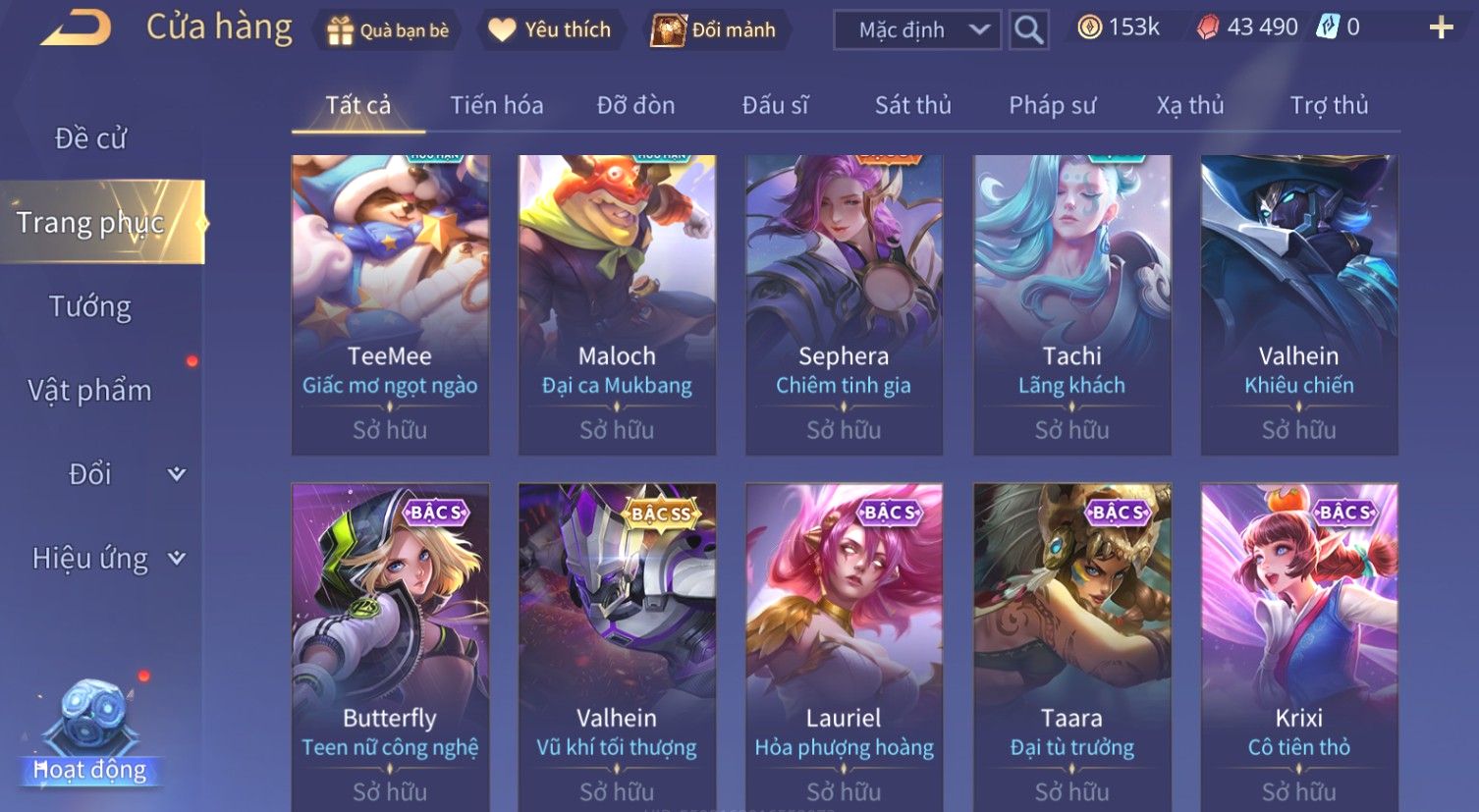The image size is (1479, 812).
Task: Switch to the Sát thủ tab
Action: click(912, 105)
